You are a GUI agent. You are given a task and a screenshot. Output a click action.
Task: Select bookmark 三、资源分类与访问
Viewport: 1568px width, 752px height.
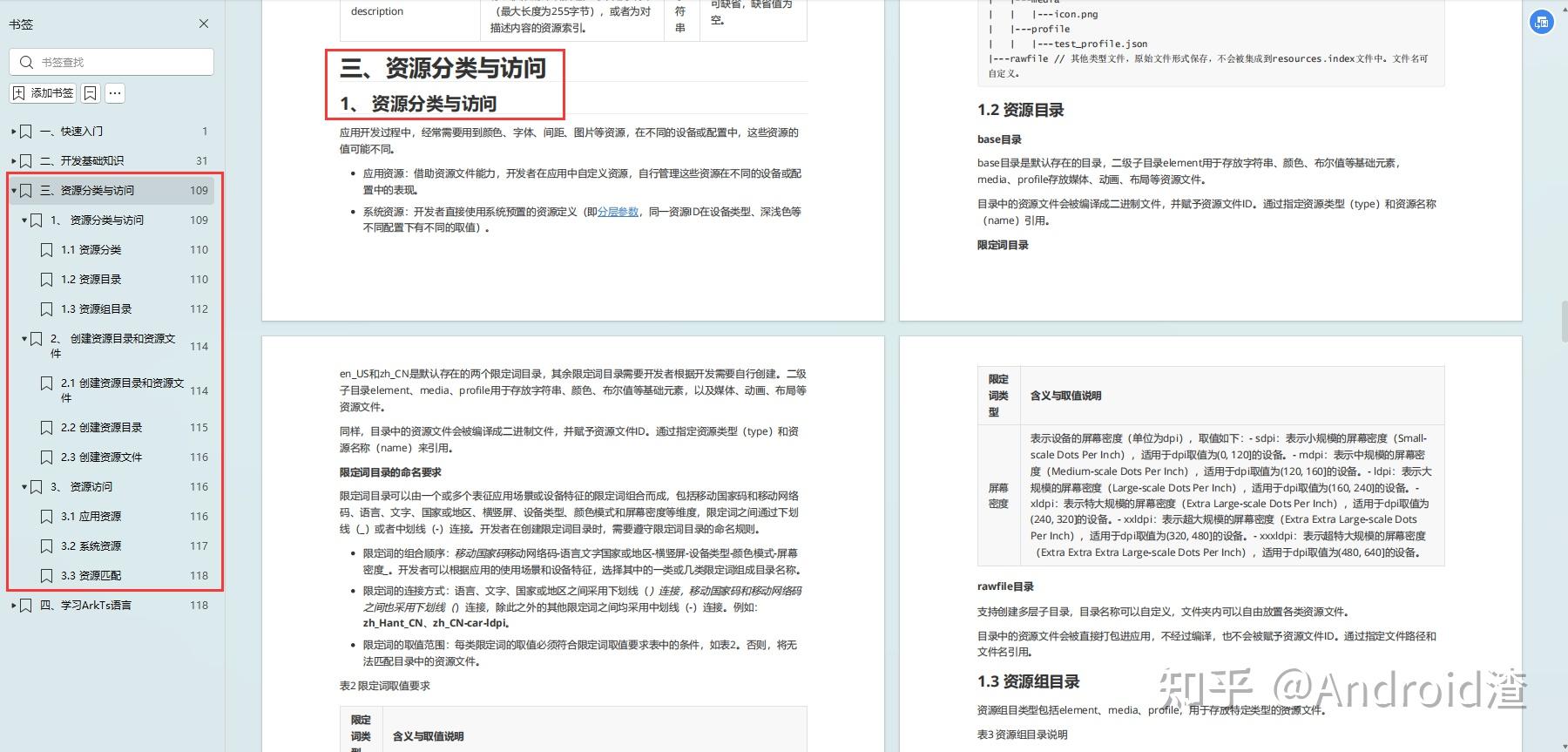click(x=87, y=191)
